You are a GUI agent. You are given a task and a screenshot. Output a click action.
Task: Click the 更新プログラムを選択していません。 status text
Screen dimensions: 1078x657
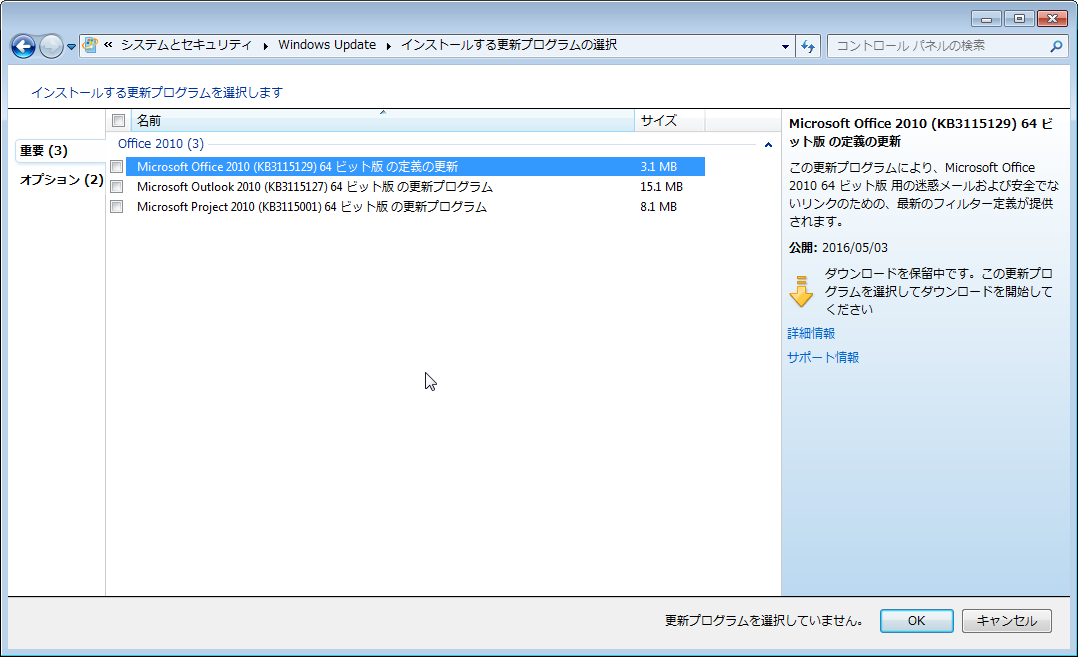pos(764,621)
